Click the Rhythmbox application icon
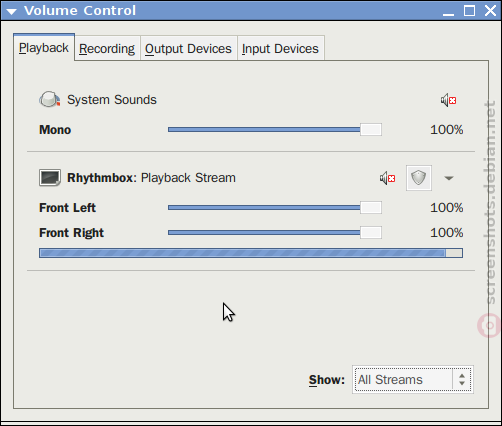 tap(50, 178)
